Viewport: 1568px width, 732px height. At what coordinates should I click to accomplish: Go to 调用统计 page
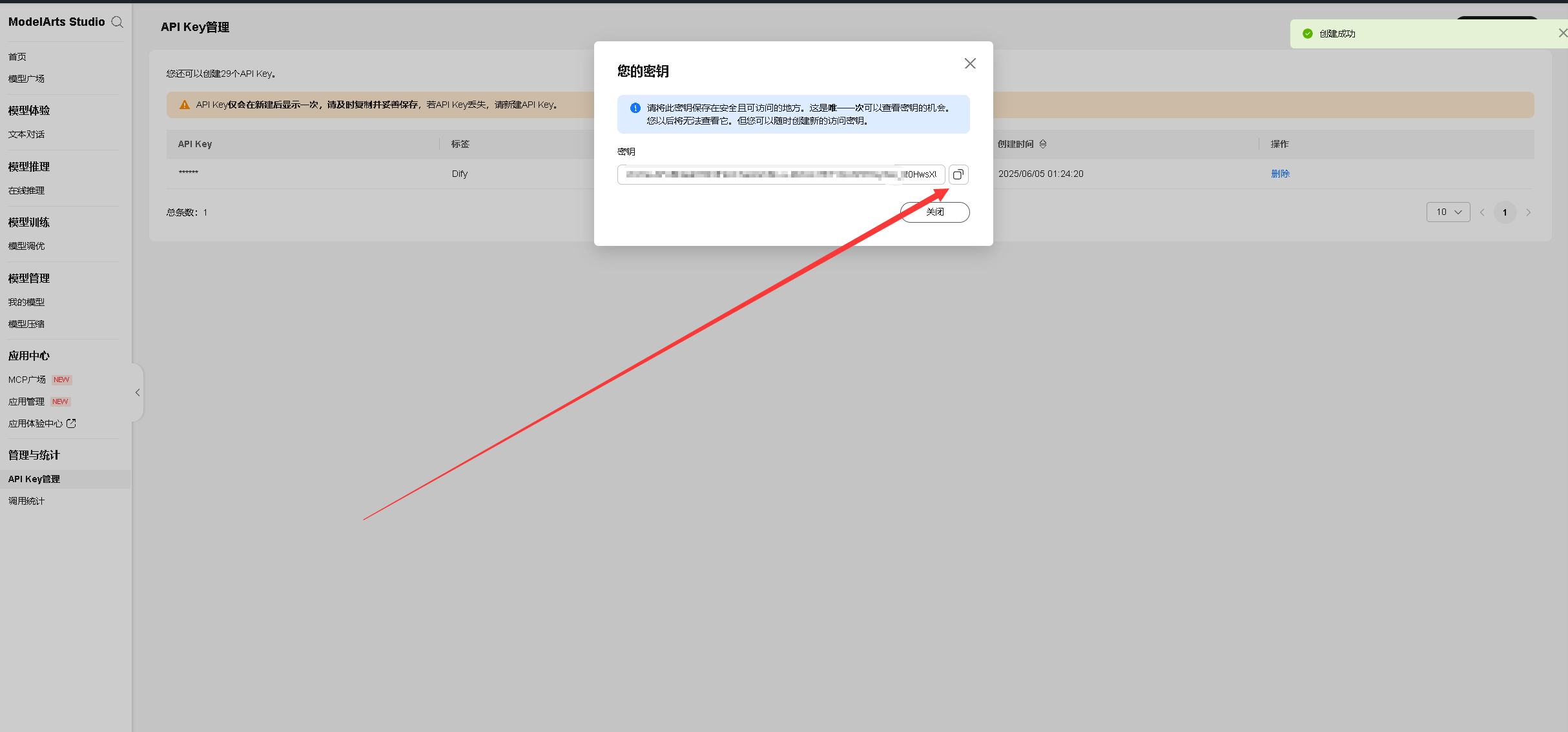coord(26,501)
